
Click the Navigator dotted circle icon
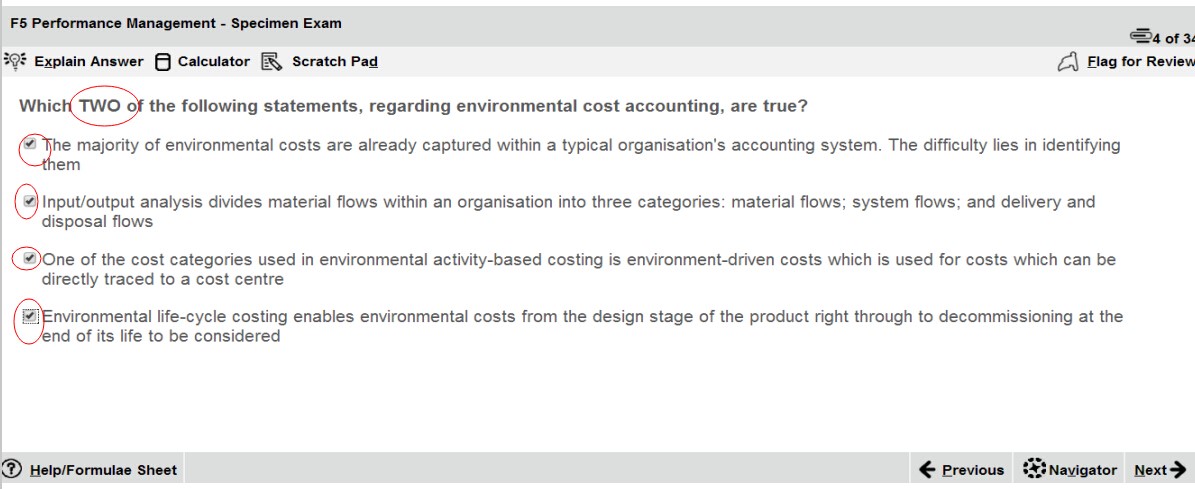(x=1034, y=469)
